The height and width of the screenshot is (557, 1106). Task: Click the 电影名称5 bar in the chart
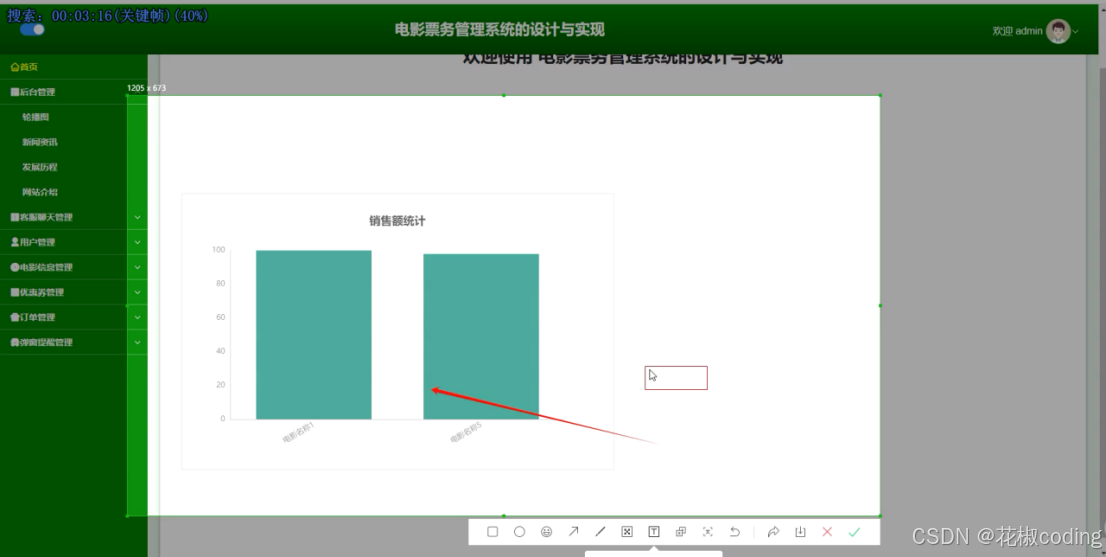pos(481,336)
